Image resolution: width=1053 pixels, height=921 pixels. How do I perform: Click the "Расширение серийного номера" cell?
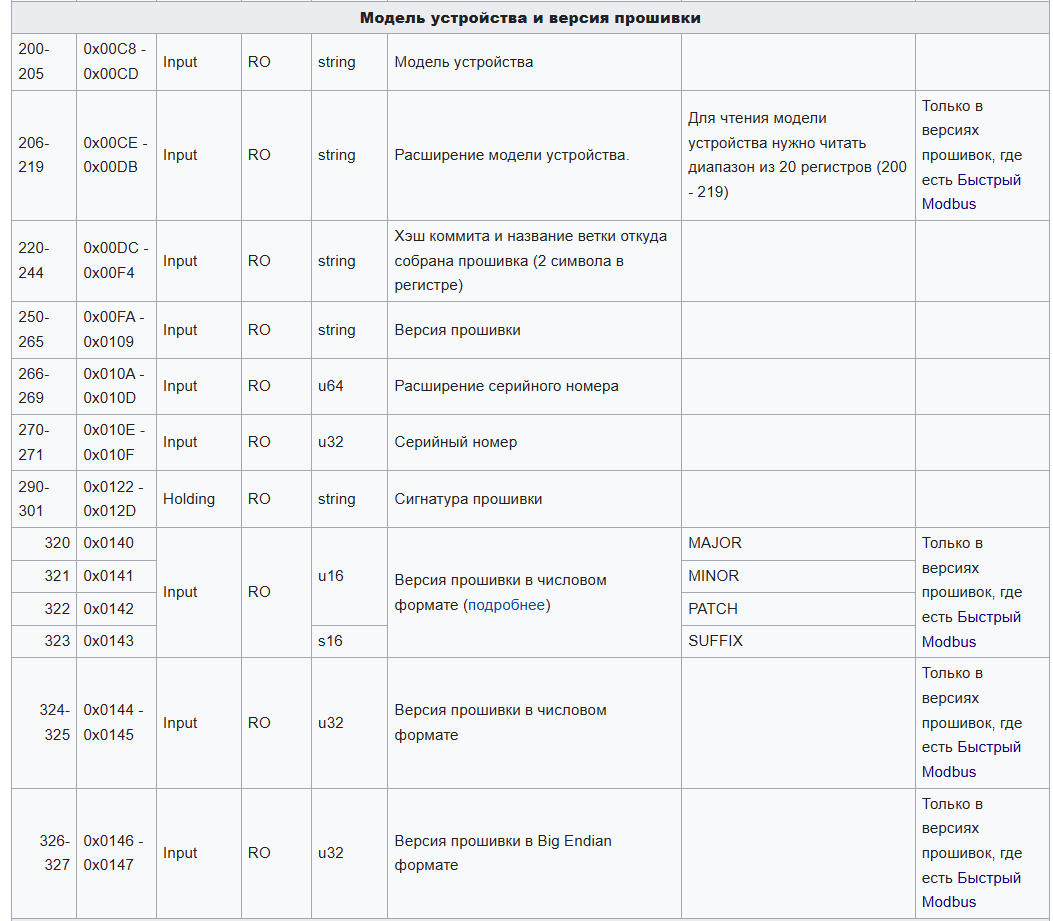point(506,386)
